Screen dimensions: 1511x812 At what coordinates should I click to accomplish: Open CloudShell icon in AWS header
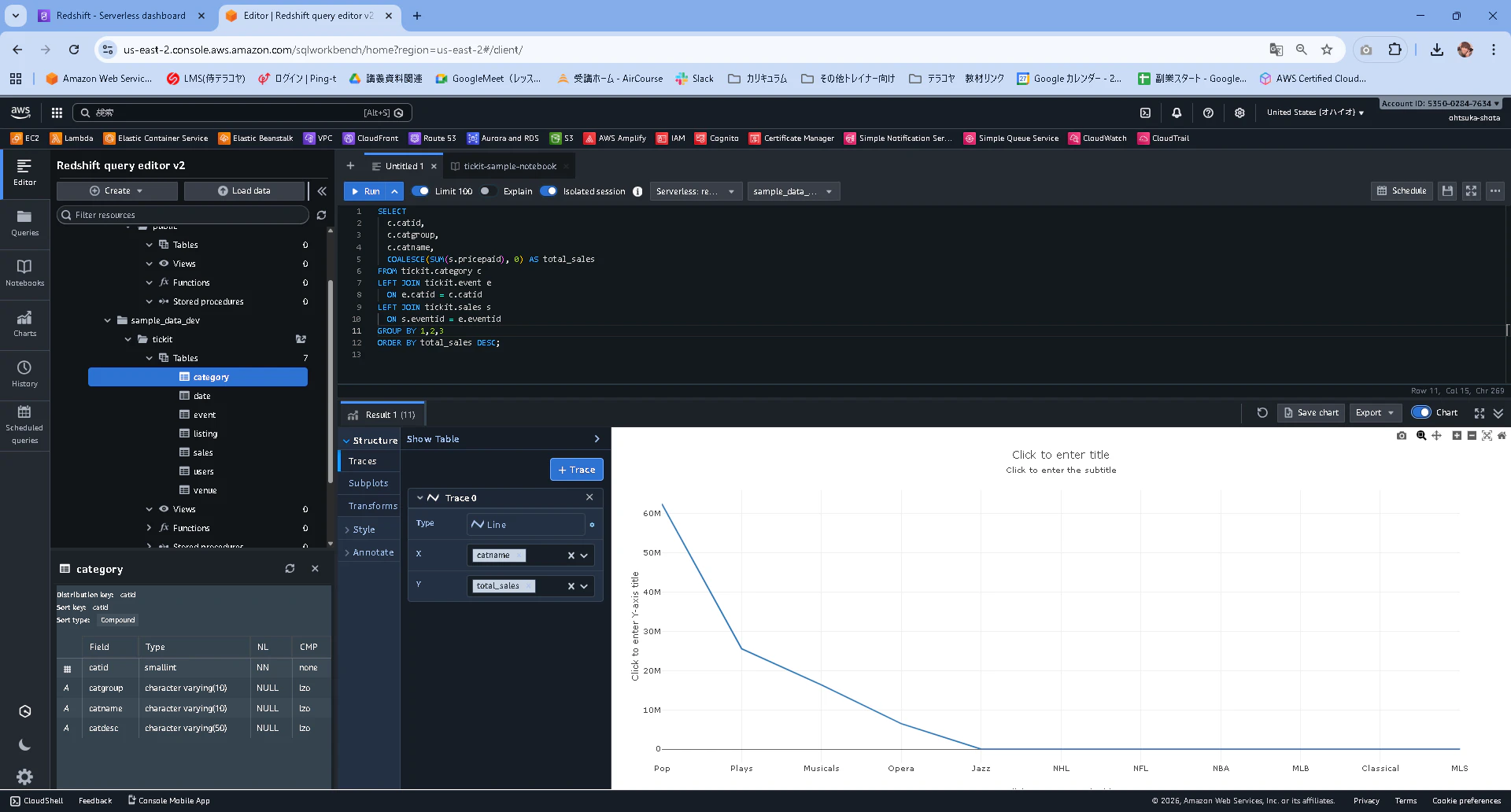[1145, 113]
